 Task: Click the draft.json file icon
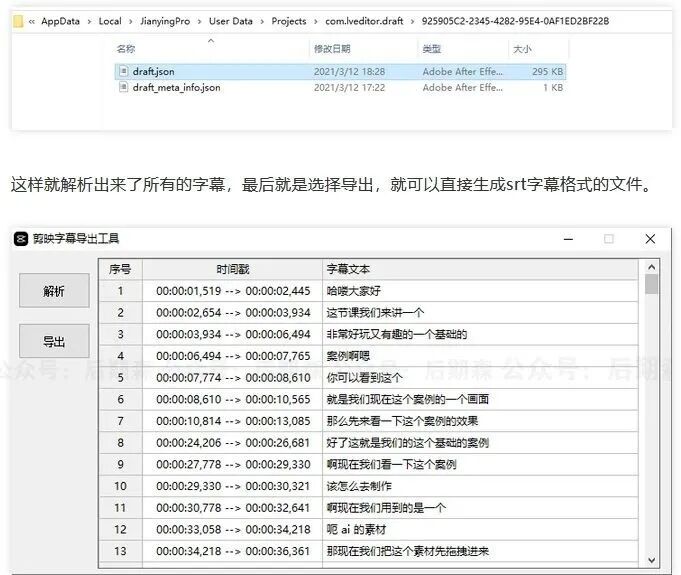124,71
